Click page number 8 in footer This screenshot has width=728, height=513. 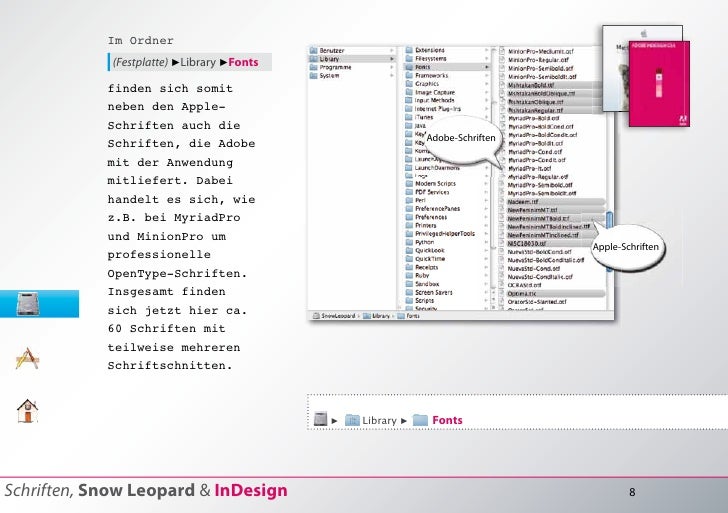click(632, 492)
